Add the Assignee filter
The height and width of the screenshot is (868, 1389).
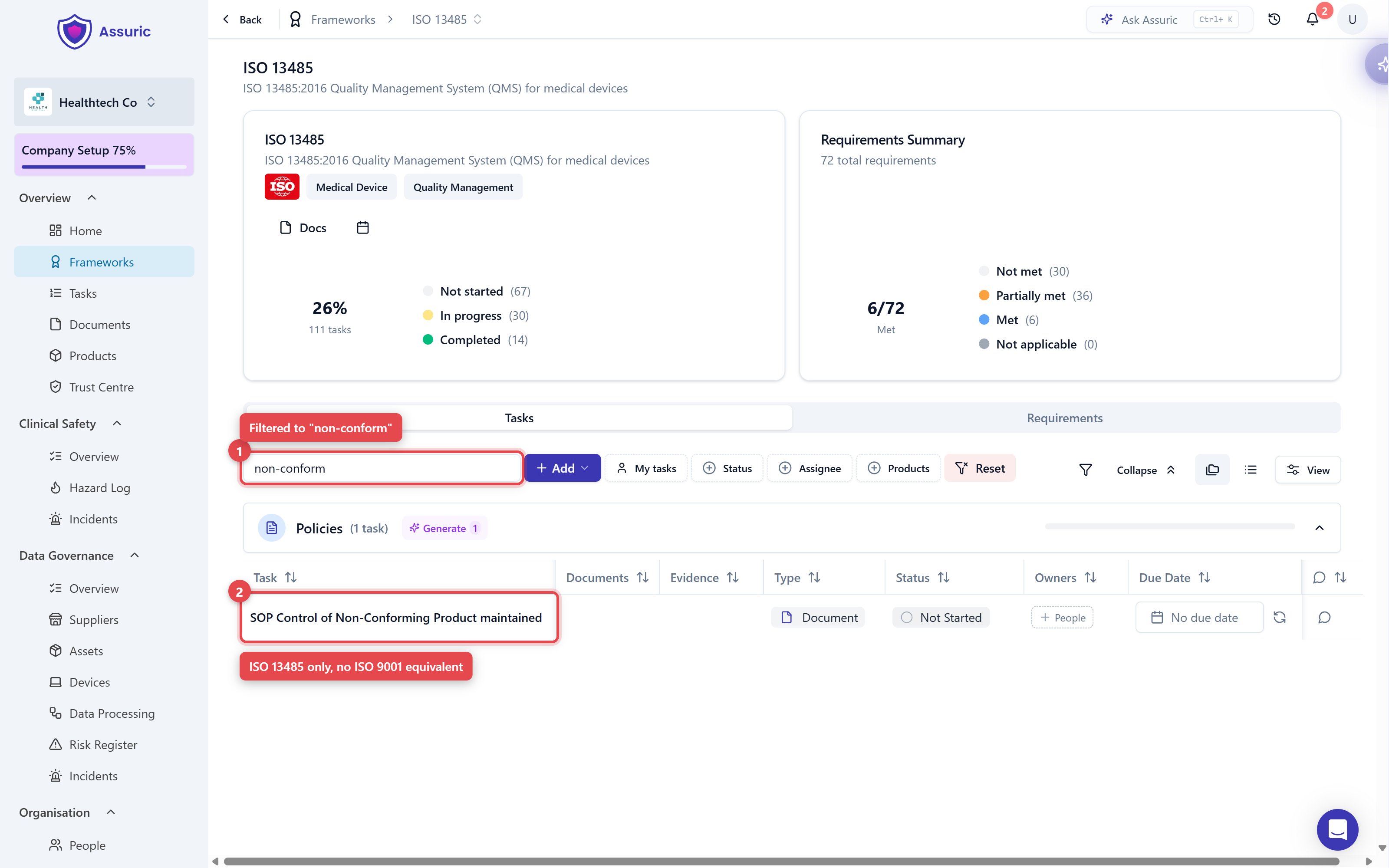point(809,468)
